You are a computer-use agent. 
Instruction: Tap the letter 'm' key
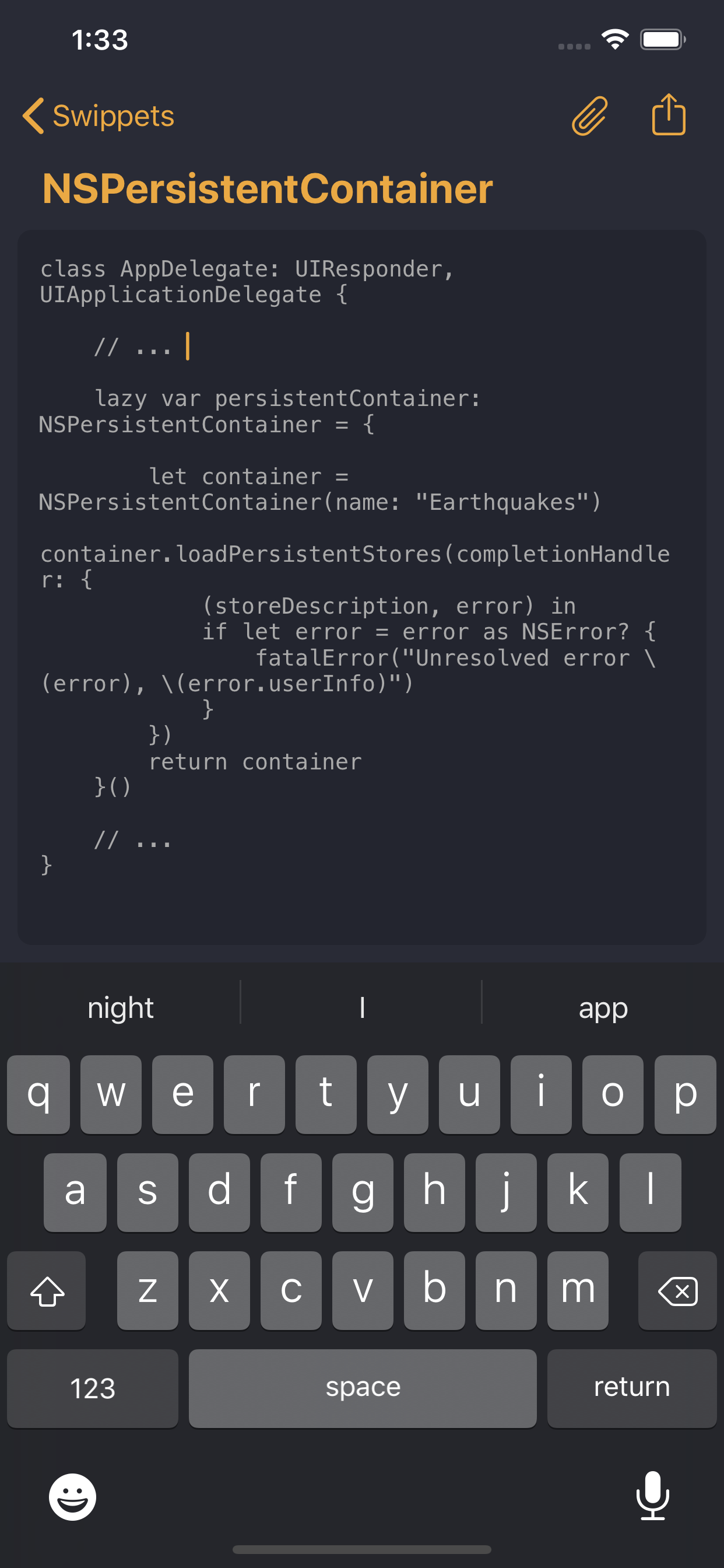tap(577, 1290)
